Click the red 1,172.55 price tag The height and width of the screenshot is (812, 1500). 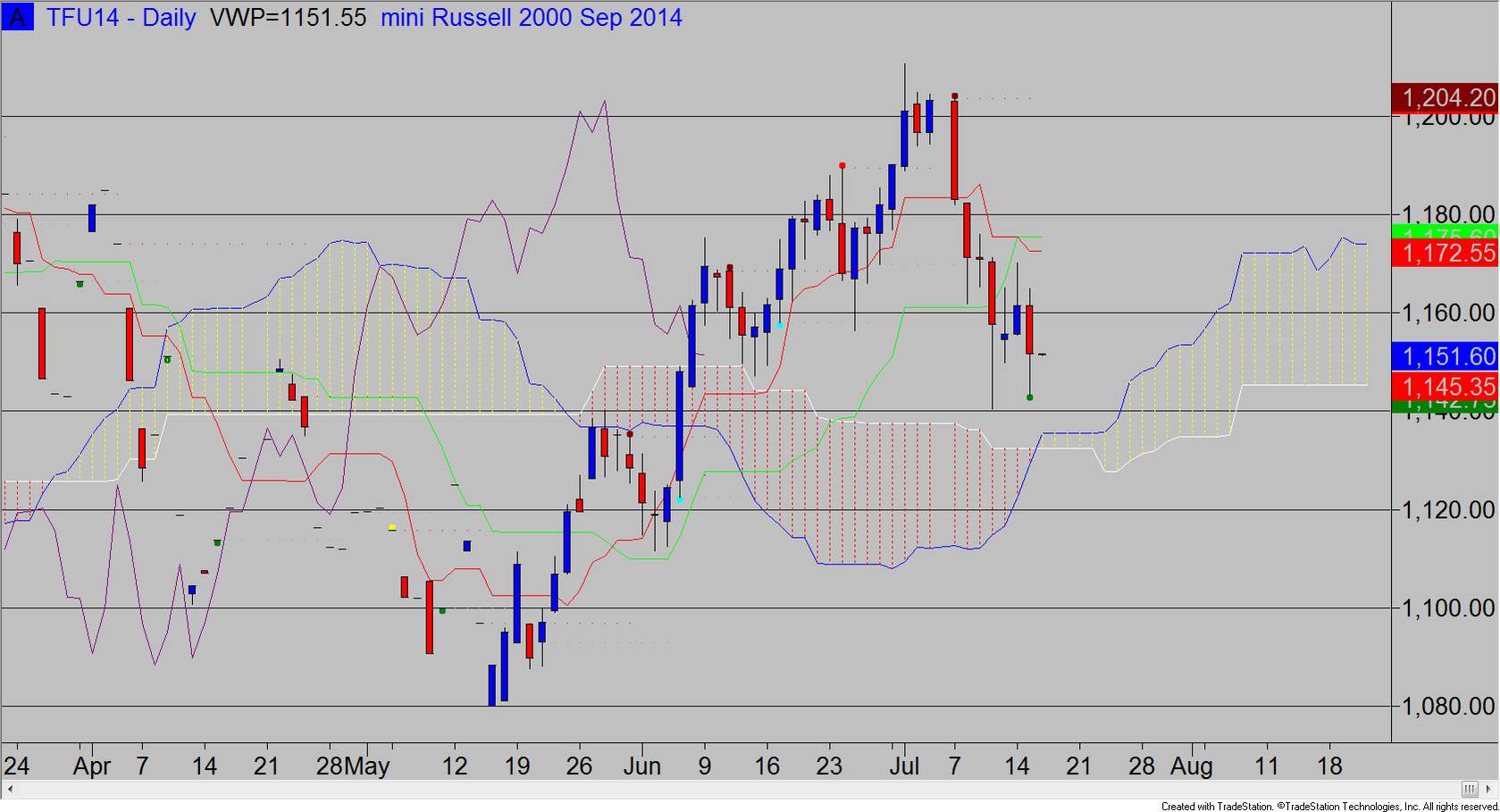1445,253
